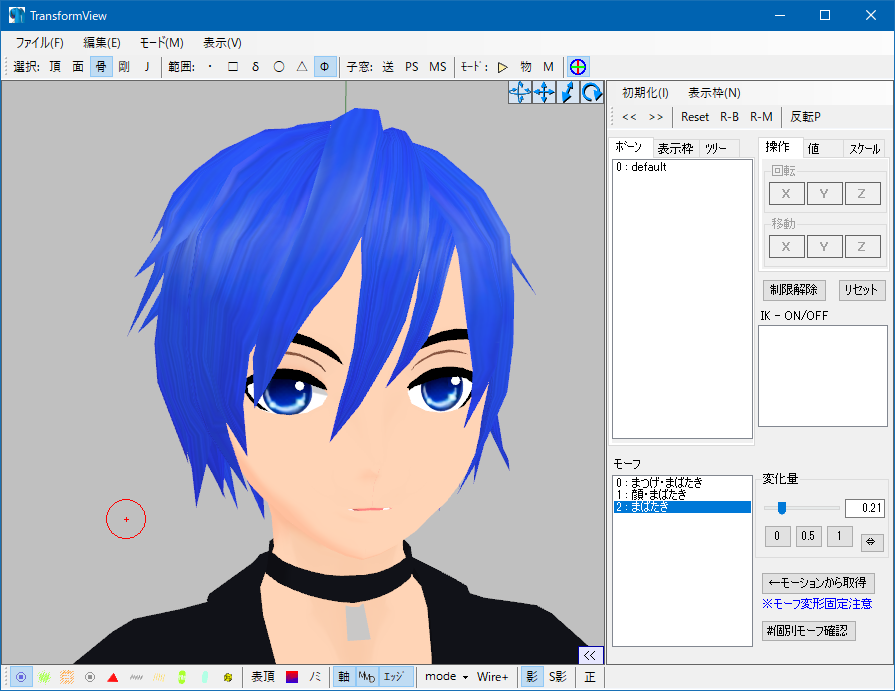This screenshot has width=895, height=691.
Task: Set morph amount with the 0.5 button
Action: pos(808,536)
